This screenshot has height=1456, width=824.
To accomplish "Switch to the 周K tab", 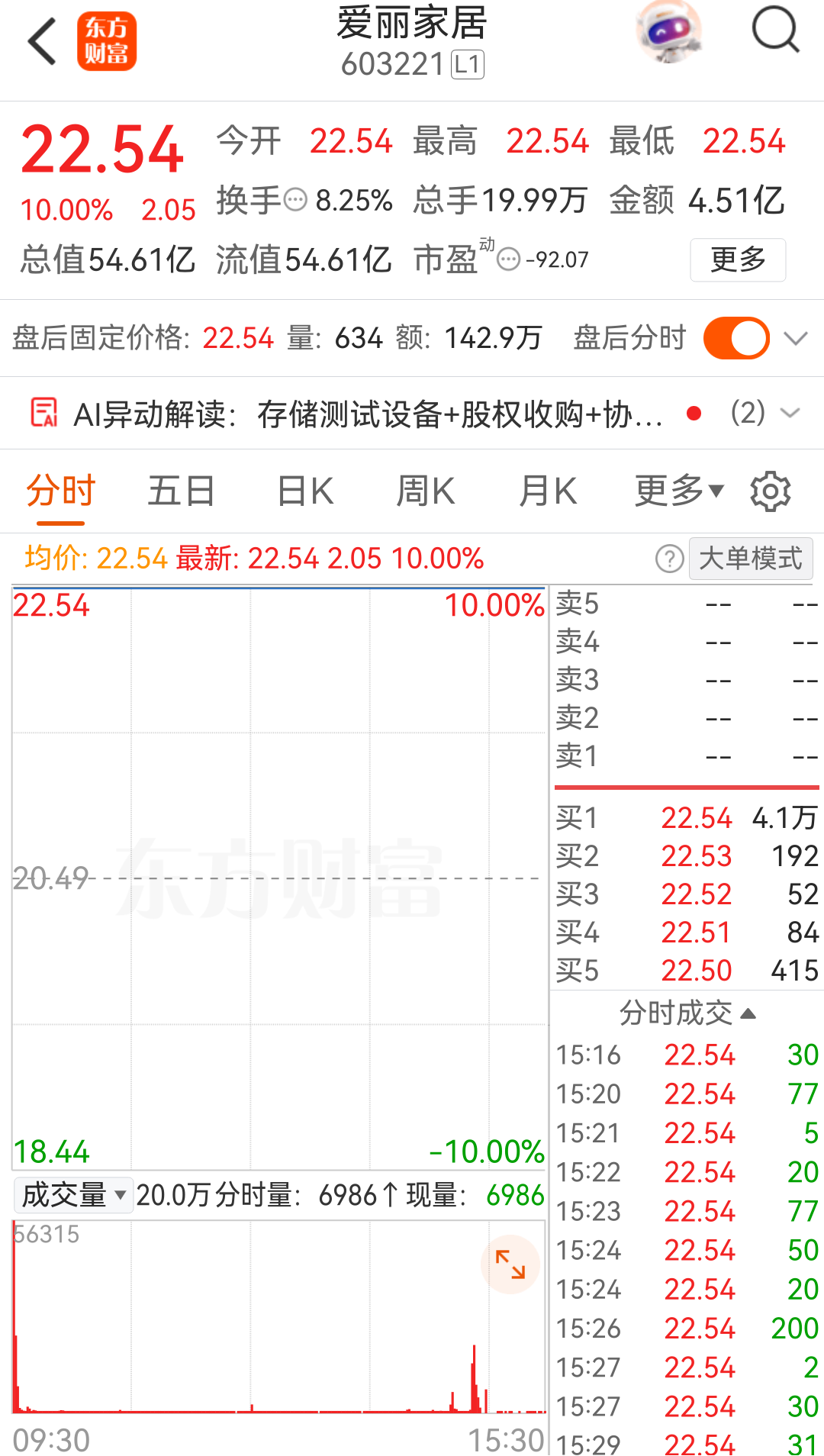I will [426, 491].
